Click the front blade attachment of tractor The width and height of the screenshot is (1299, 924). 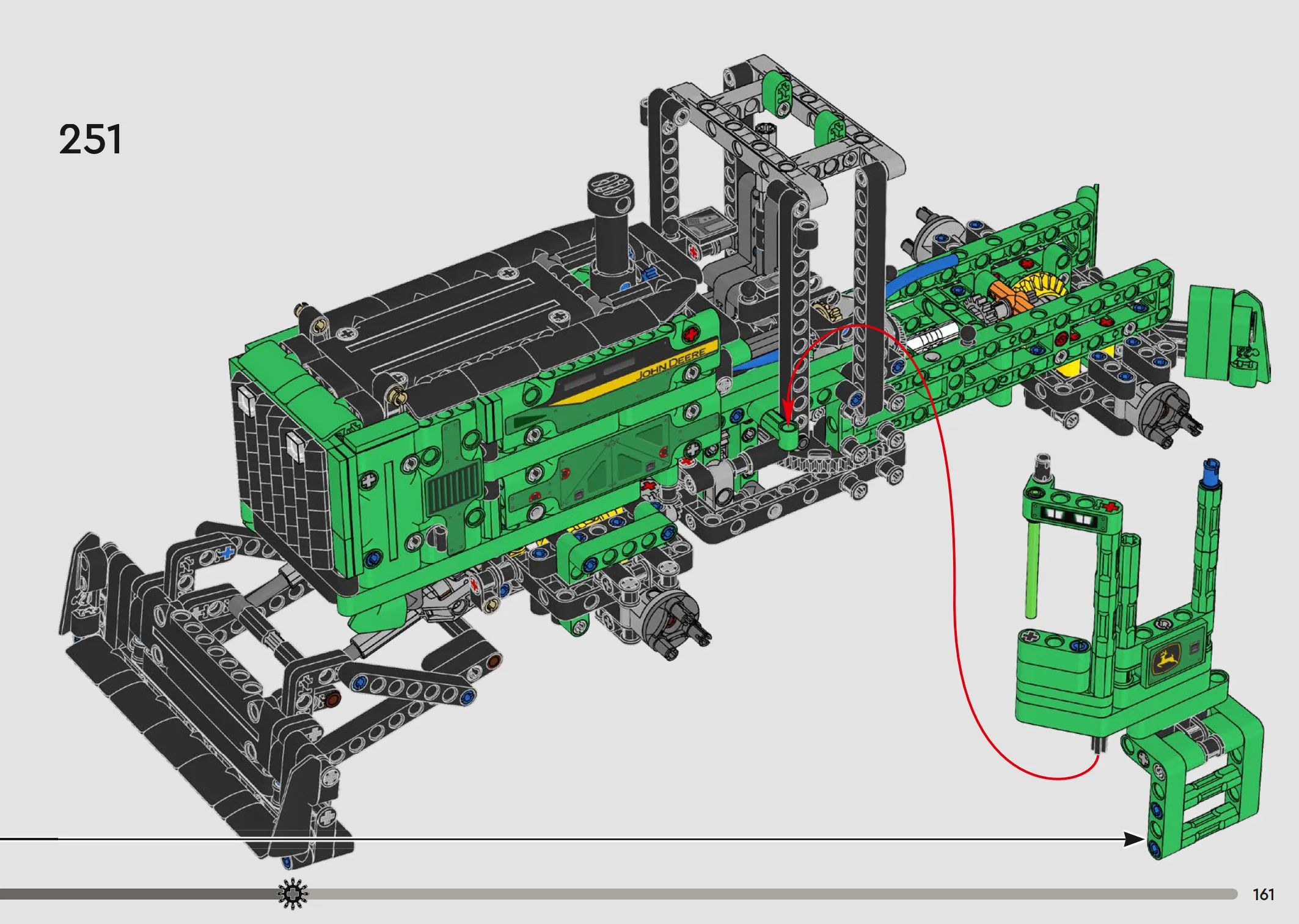click(x=208, y=697)
